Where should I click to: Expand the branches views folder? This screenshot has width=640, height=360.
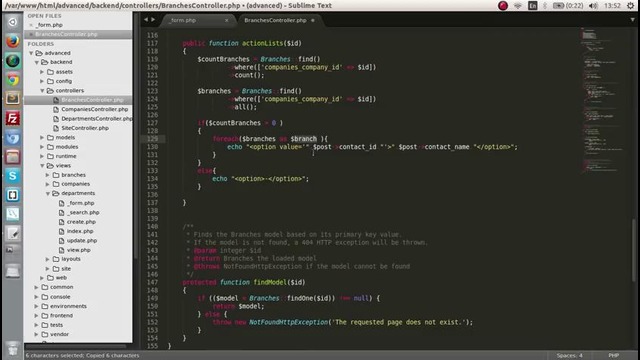(48, 175)
